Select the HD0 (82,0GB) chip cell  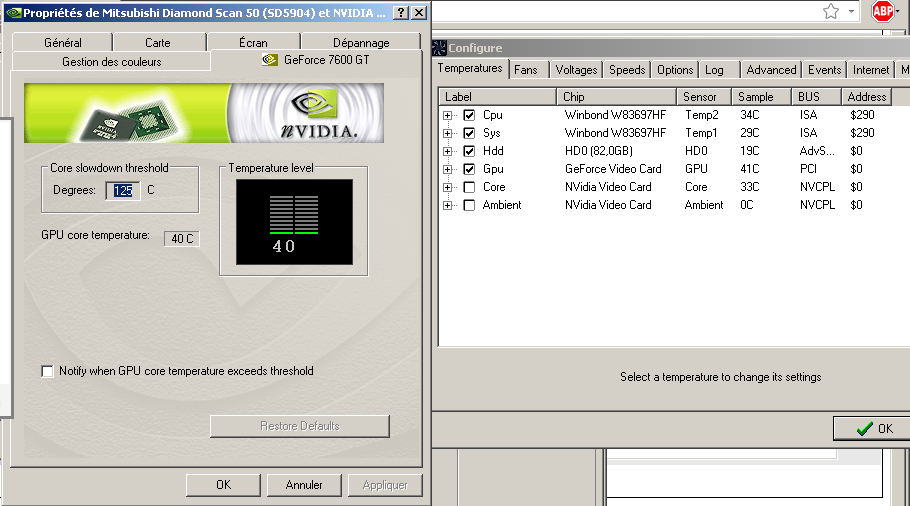tap(599, 151)
